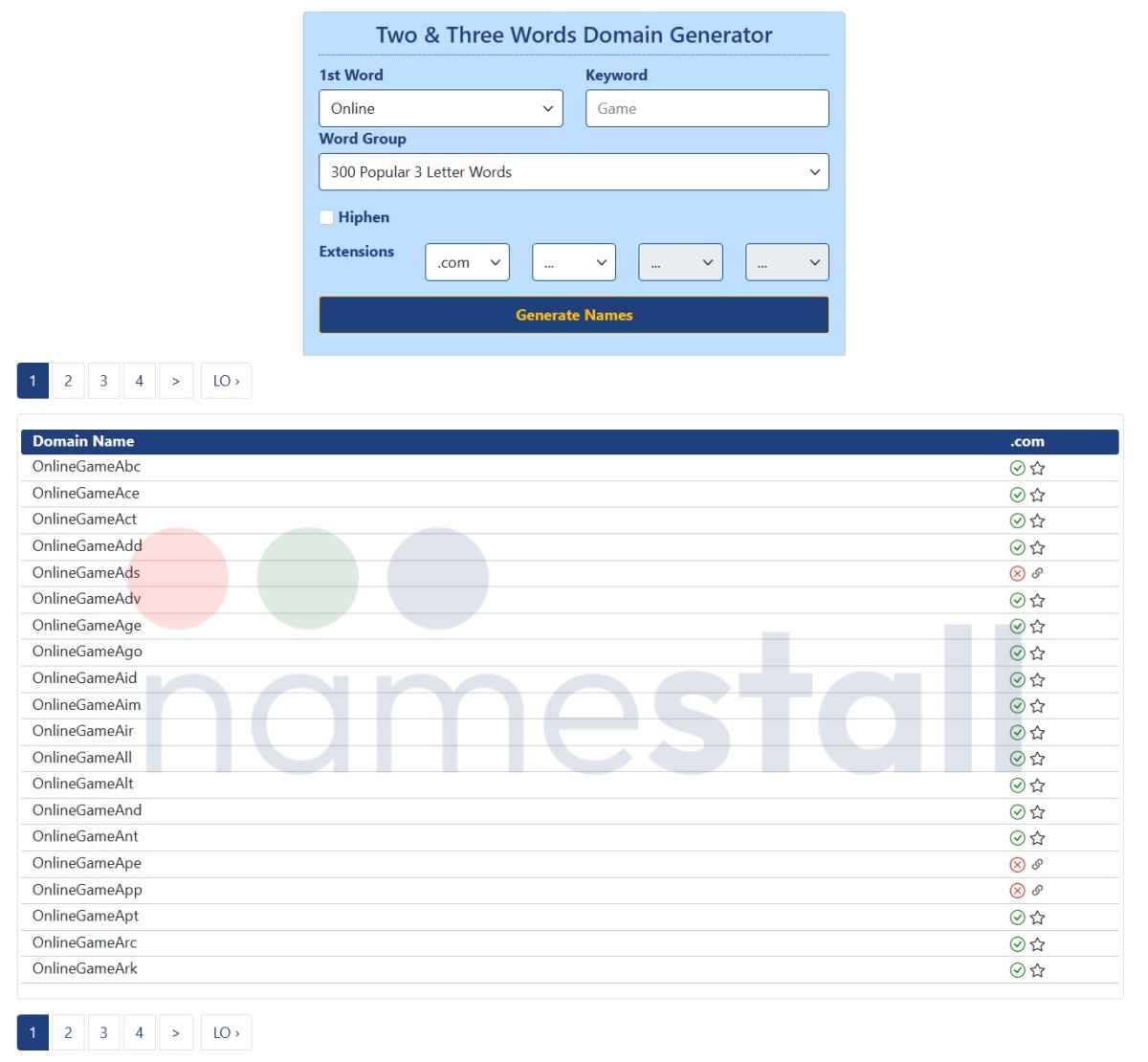The image size is (1148, 1062).
Task: Click inside the Keyword input field
Action: coord(707,108)
